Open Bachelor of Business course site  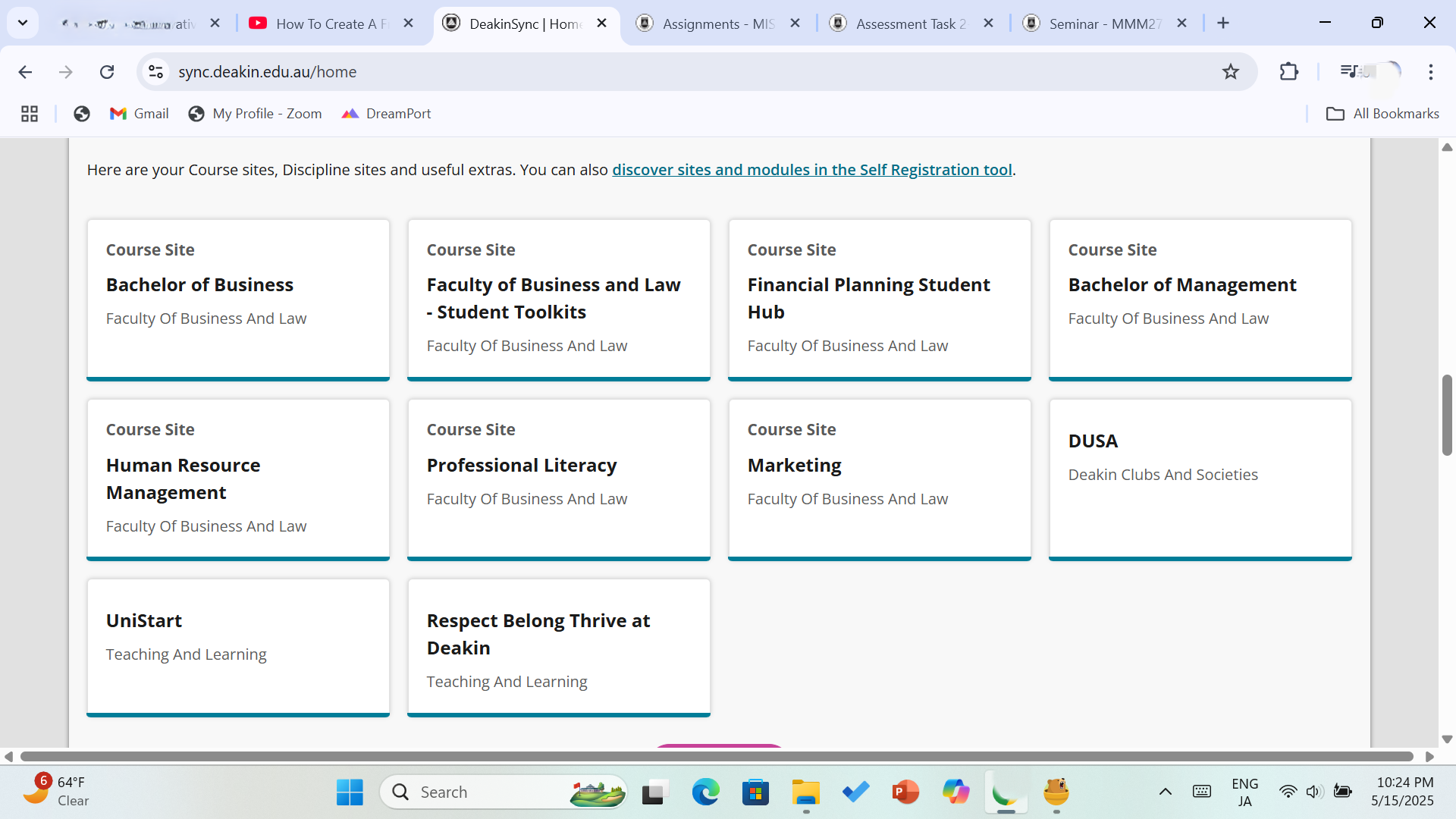[238, 300]
